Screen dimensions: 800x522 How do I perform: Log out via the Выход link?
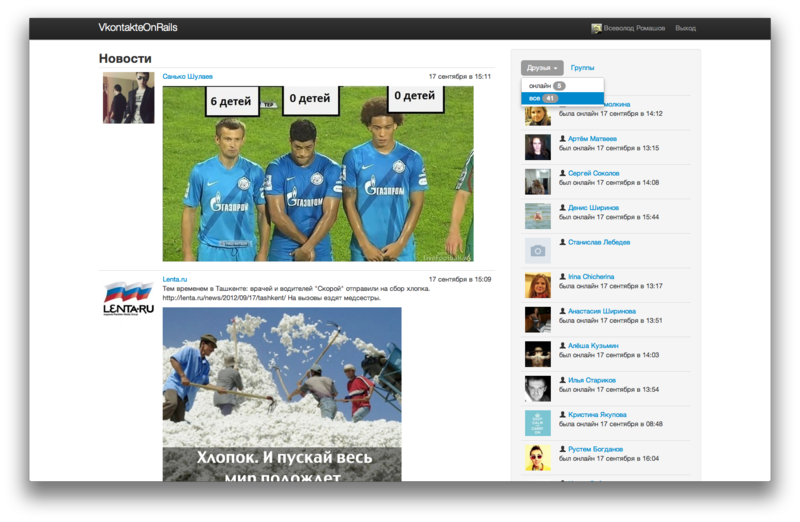pos(685,28)
